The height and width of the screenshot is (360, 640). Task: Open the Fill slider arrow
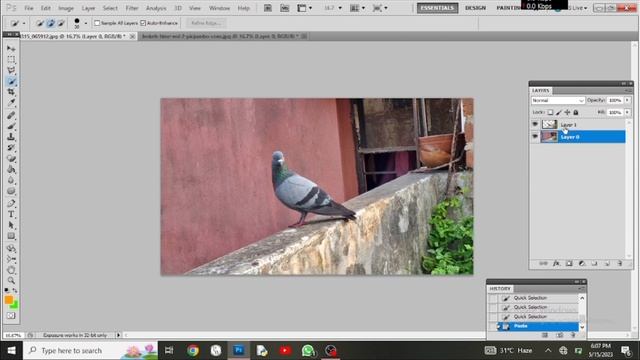tap(627, 112)
